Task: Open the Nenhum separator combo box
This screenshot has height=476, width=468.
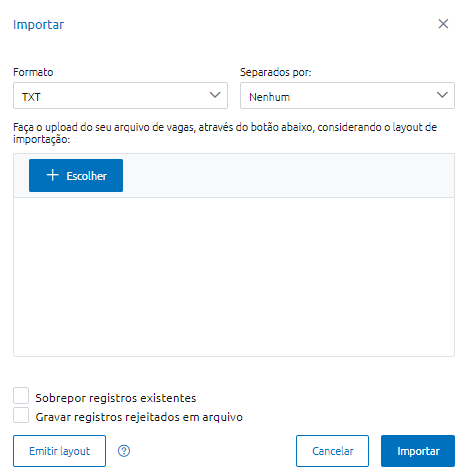Action: point(347,96)
